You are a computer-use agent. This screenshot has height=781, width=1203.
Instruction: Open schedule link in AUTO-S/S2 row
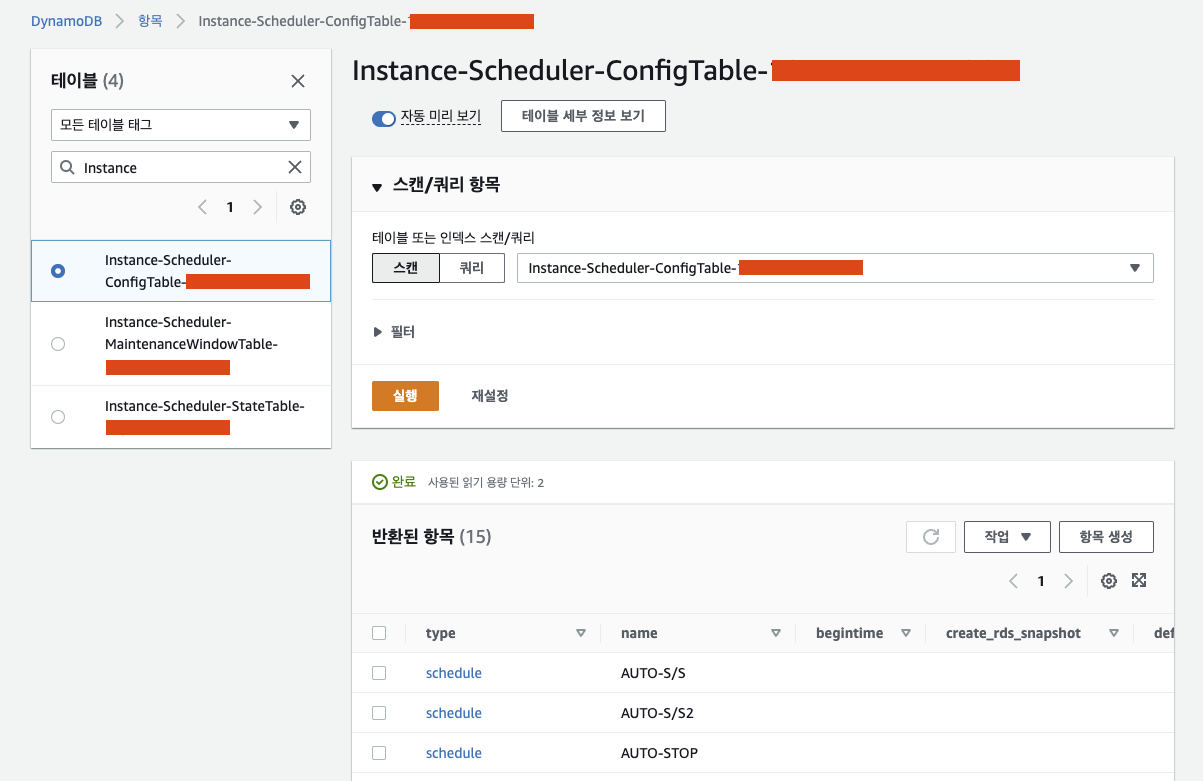point(454,713)
